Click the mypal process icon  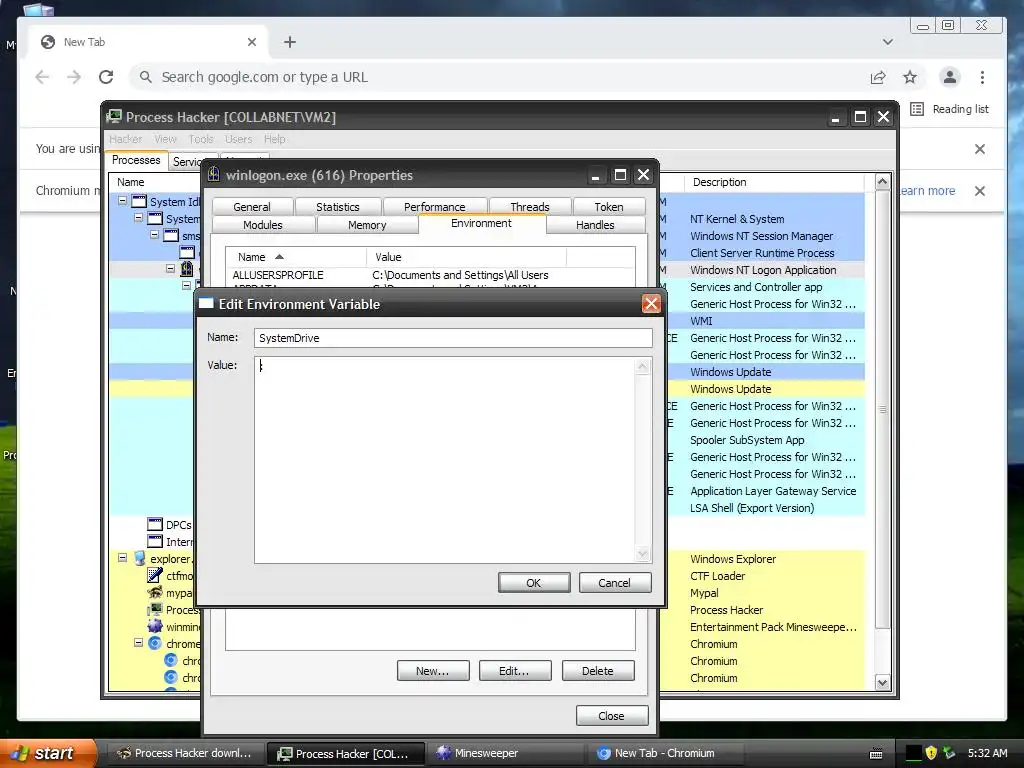coord(155,592)
